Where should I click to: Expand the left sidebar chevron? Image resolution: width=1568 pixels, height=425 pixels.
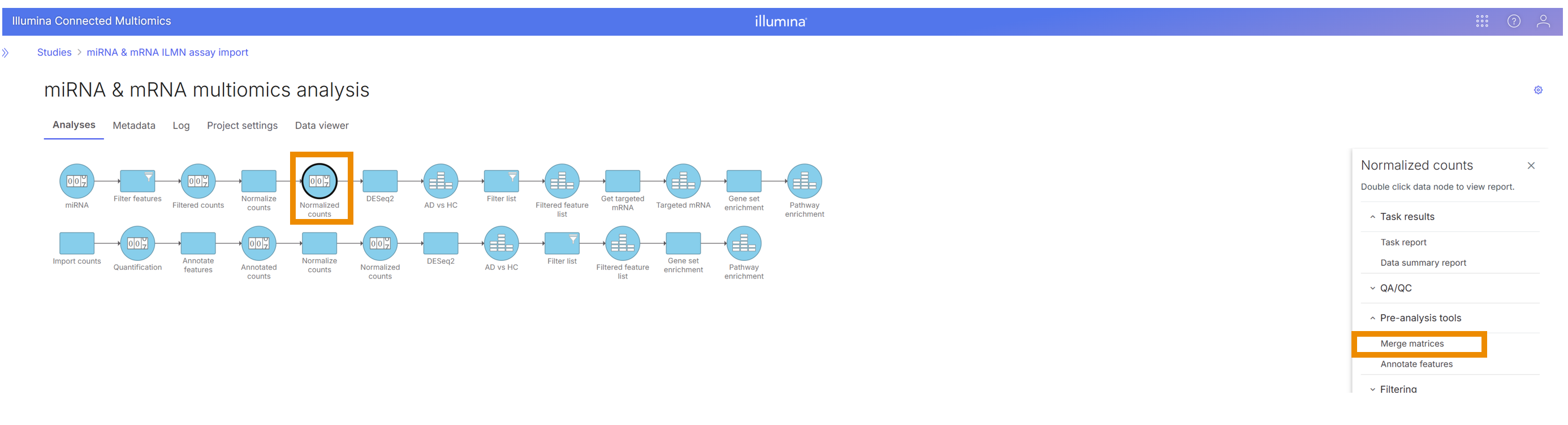[6, 53]
